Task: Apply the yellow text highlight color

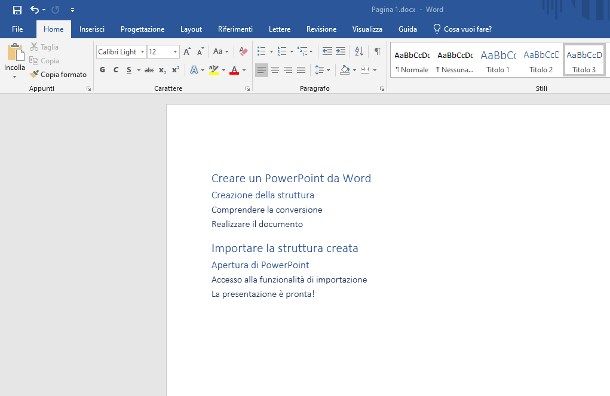Action: point(214,70)
